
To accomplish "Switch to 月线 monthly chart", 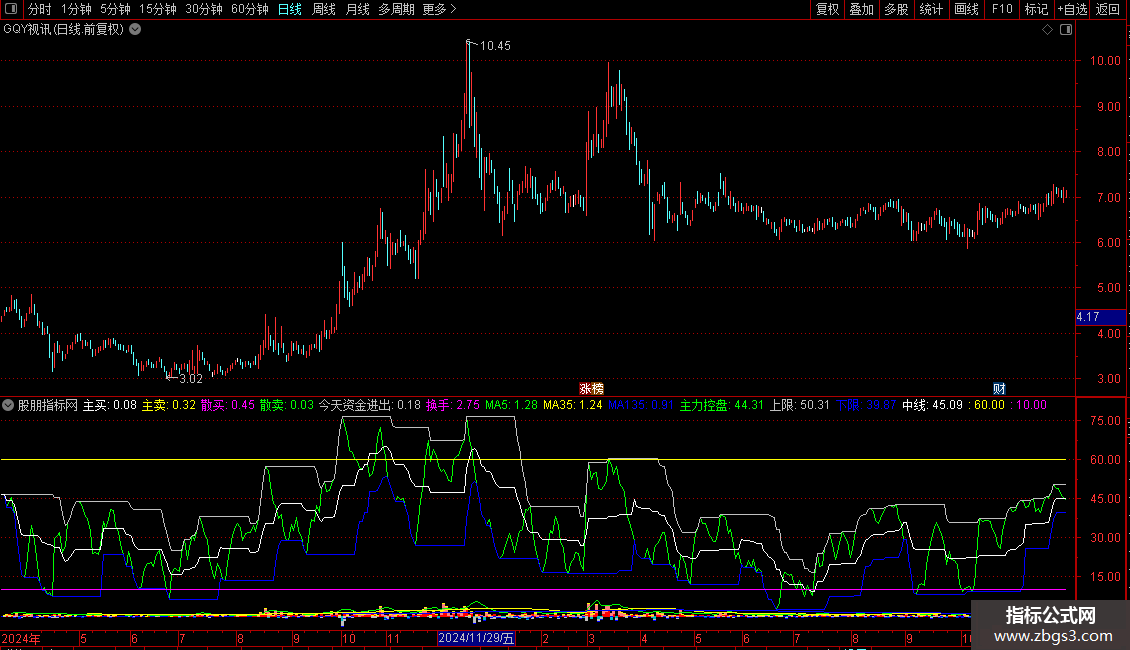I will point(357,9).
